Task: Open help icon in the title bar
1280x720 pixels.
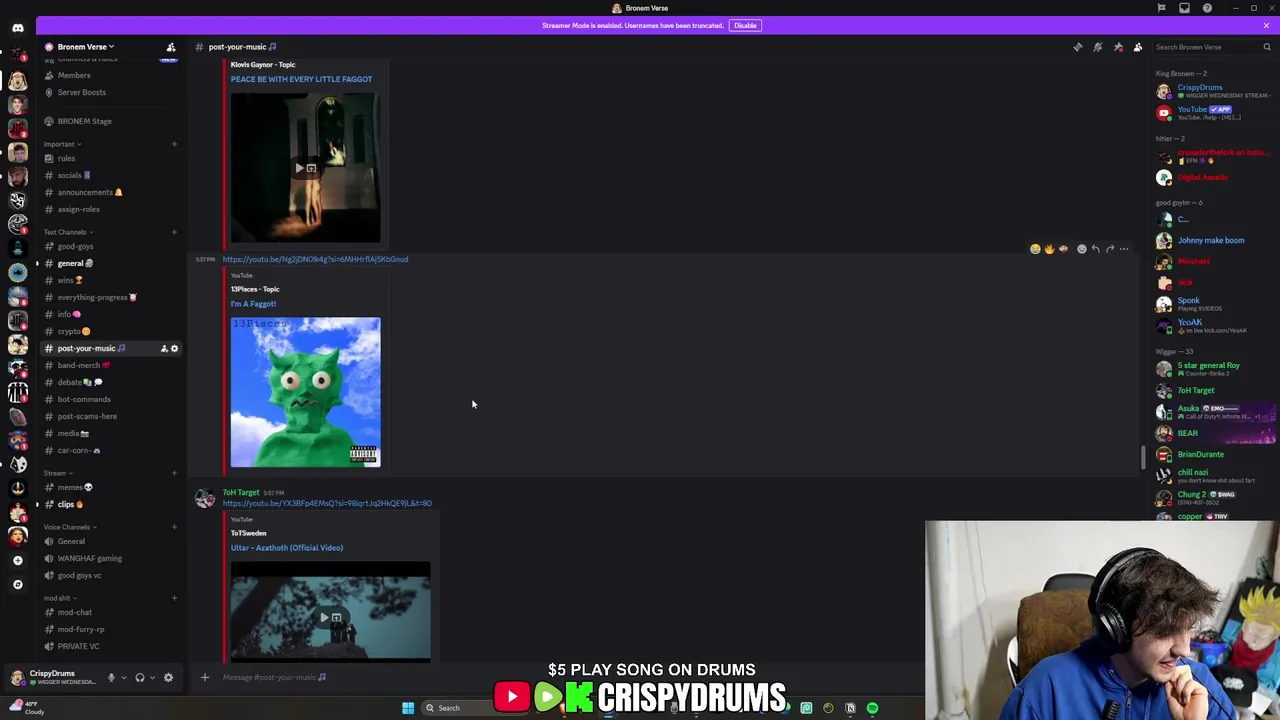Action: 1207,8
